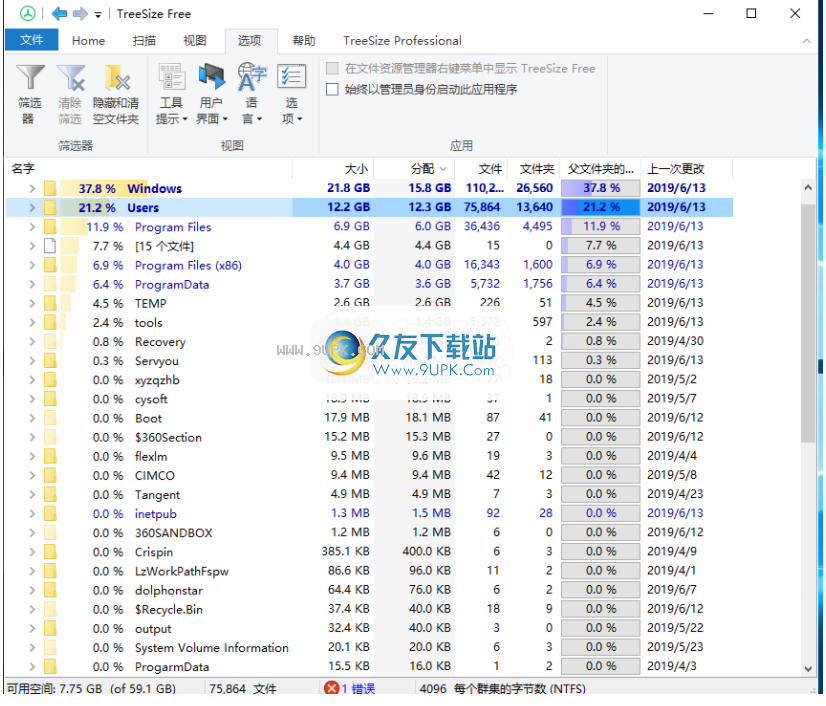Collapse the ribbon with the top-right caret

(x=807, y=41)
